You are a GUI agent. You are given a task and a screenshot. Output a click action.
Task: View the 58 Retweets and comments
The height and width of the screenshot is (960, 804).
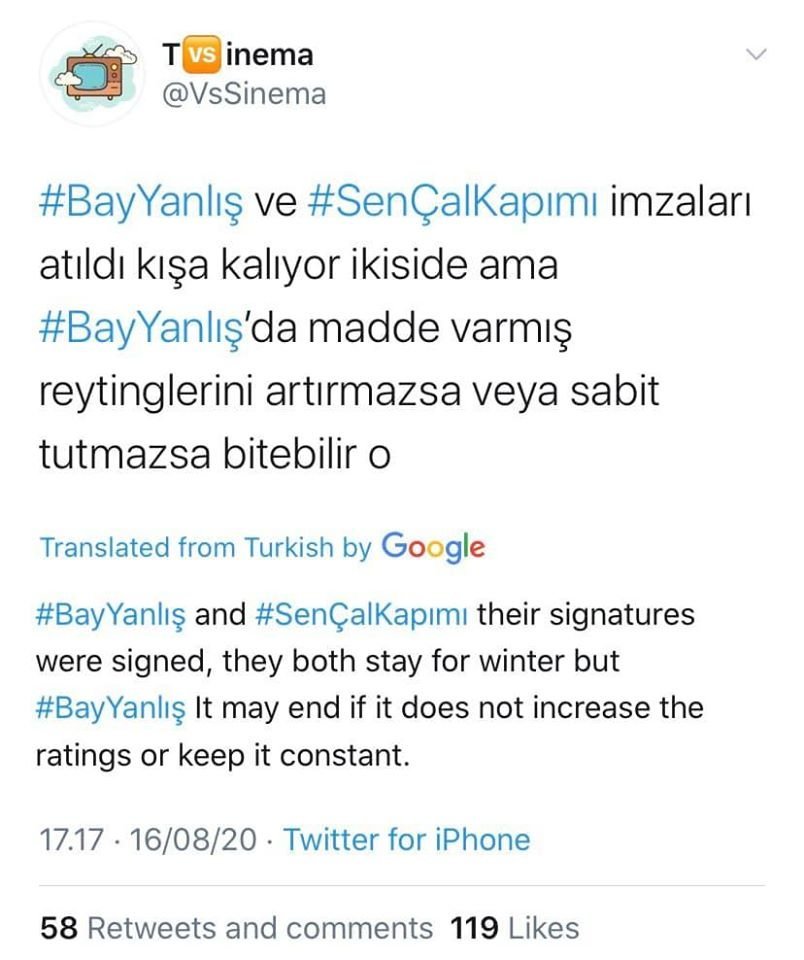tap(236, 928)
